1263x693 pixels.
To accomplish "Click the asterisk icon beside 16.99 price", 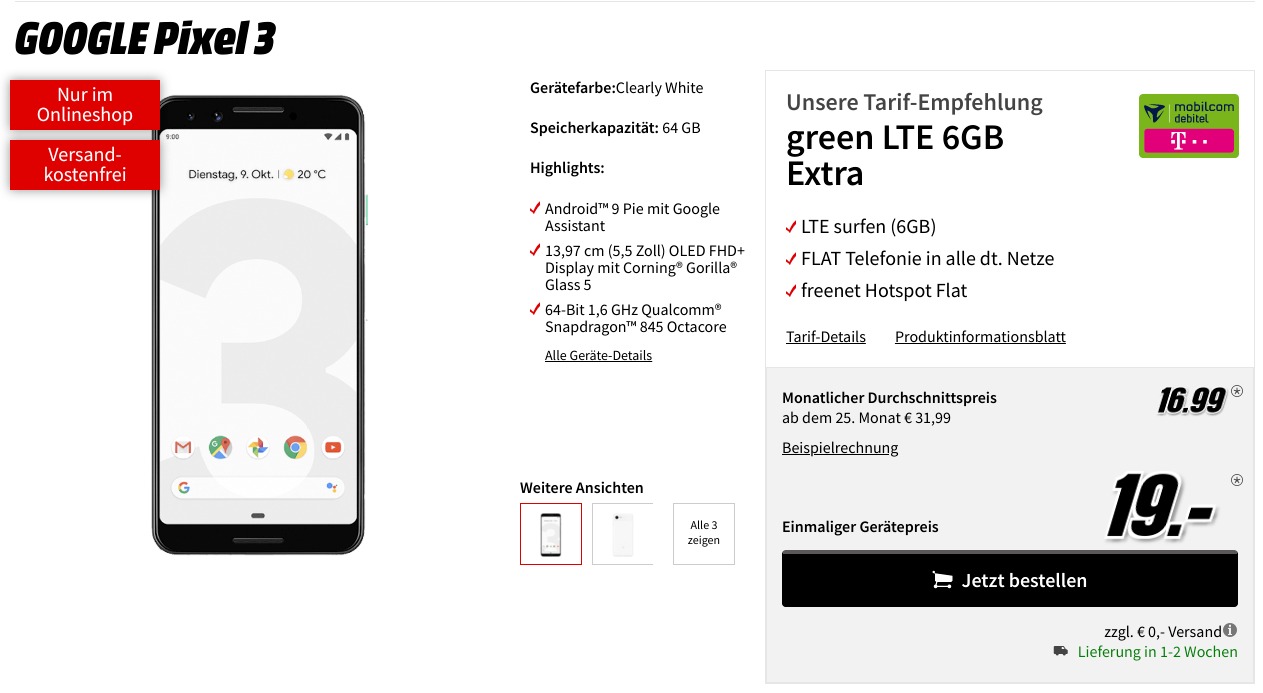I will point(1237,391).
